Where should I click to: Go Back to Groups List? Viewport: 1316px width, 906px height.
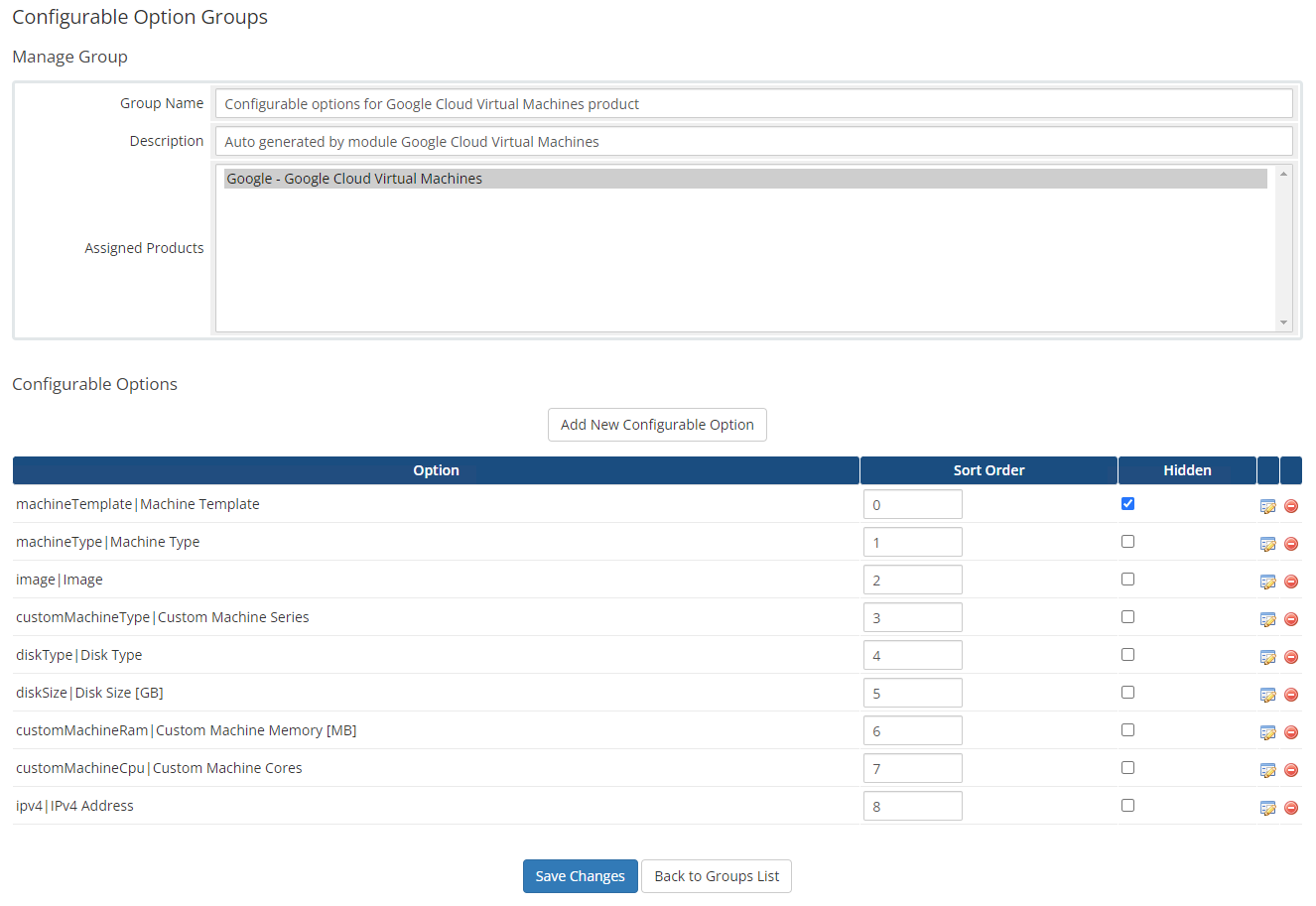point(716,876)
